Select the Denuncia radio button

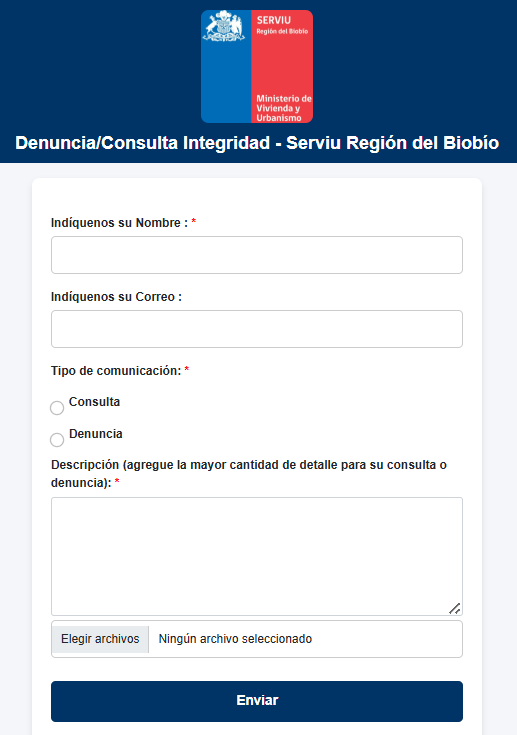(x=57, y=440)
